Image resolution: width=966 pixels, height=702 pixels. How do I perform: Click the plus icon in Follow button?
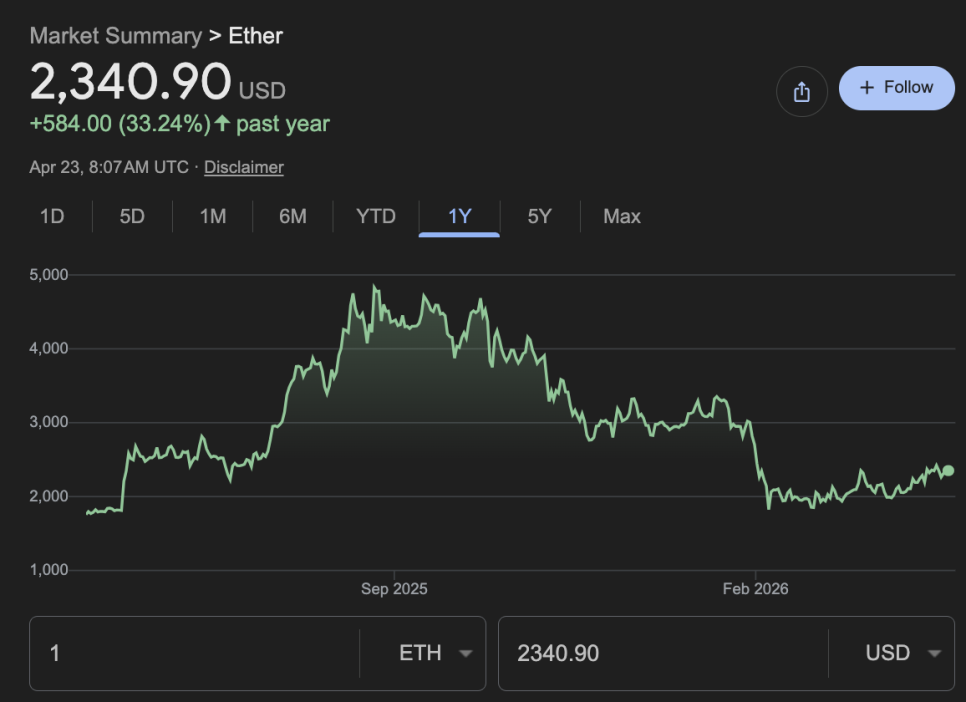[867, 88]
